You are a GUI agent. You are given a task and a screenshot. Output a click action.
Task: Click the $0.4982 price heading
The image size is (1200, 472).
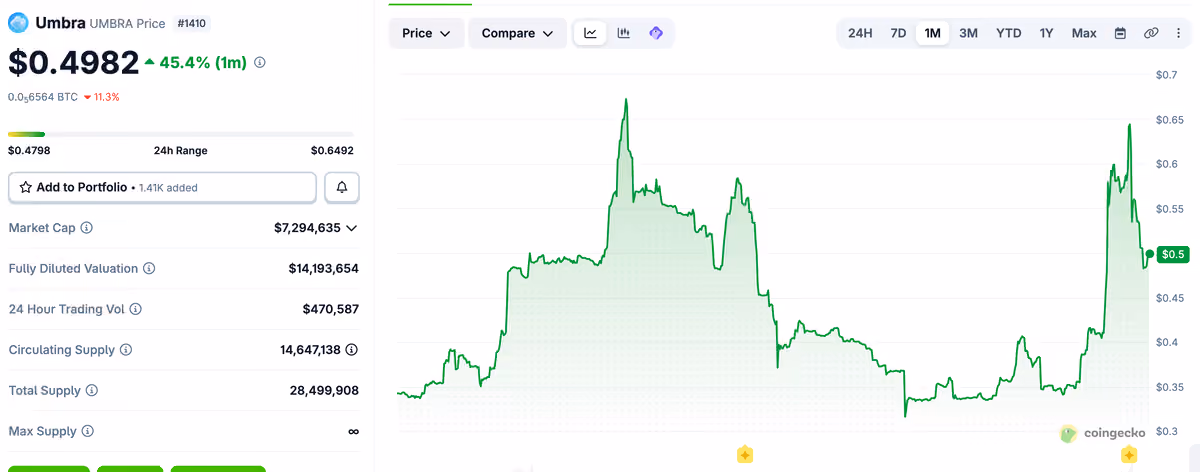[x=73, y=62]
